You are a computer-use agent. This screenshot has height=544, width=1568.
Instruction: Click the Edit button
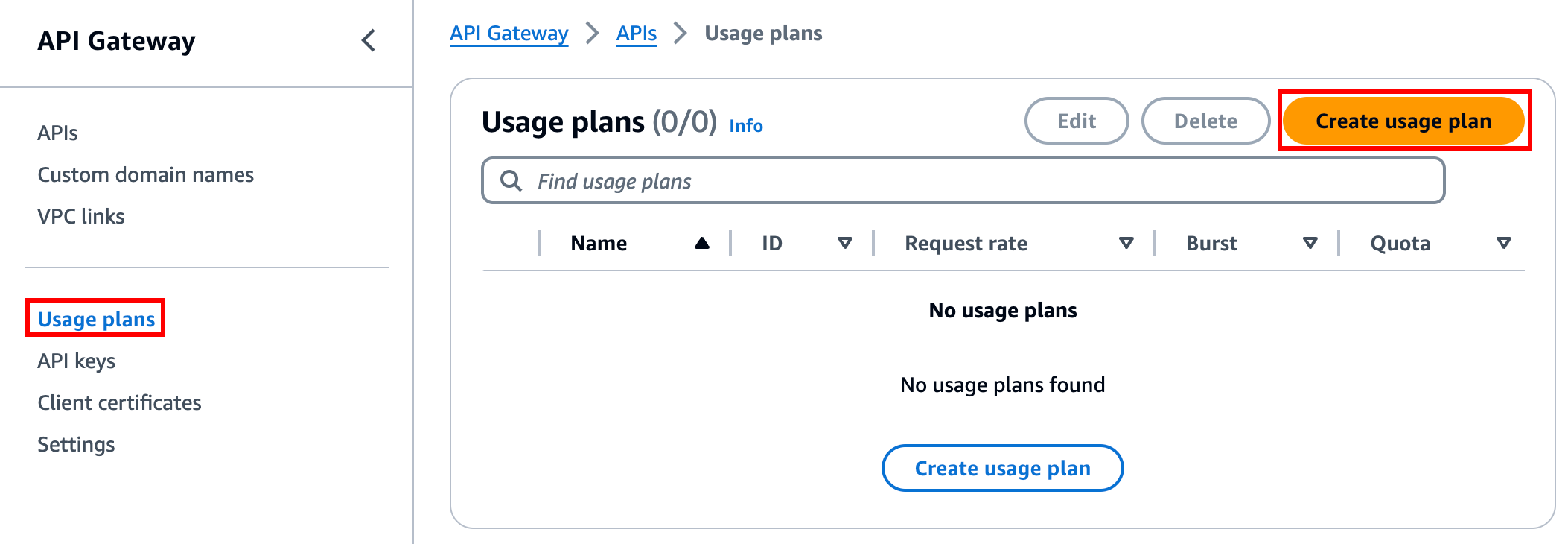[1076, 121]
